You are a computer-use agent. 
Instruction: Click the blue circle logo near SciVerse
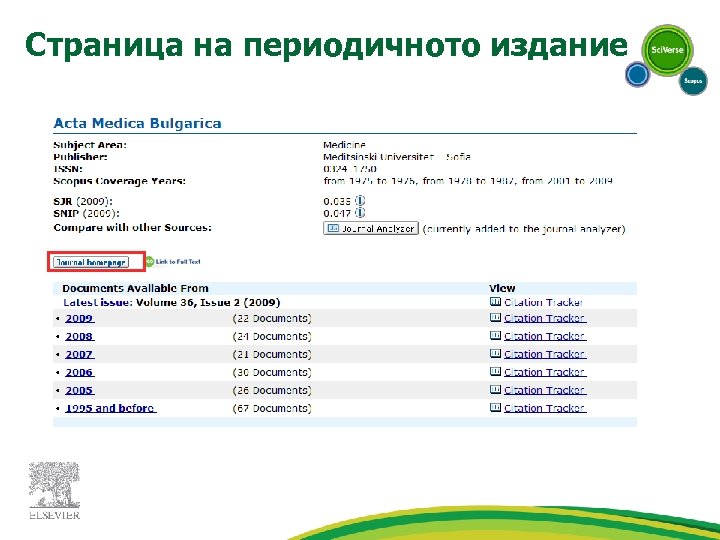click(637, 74)
